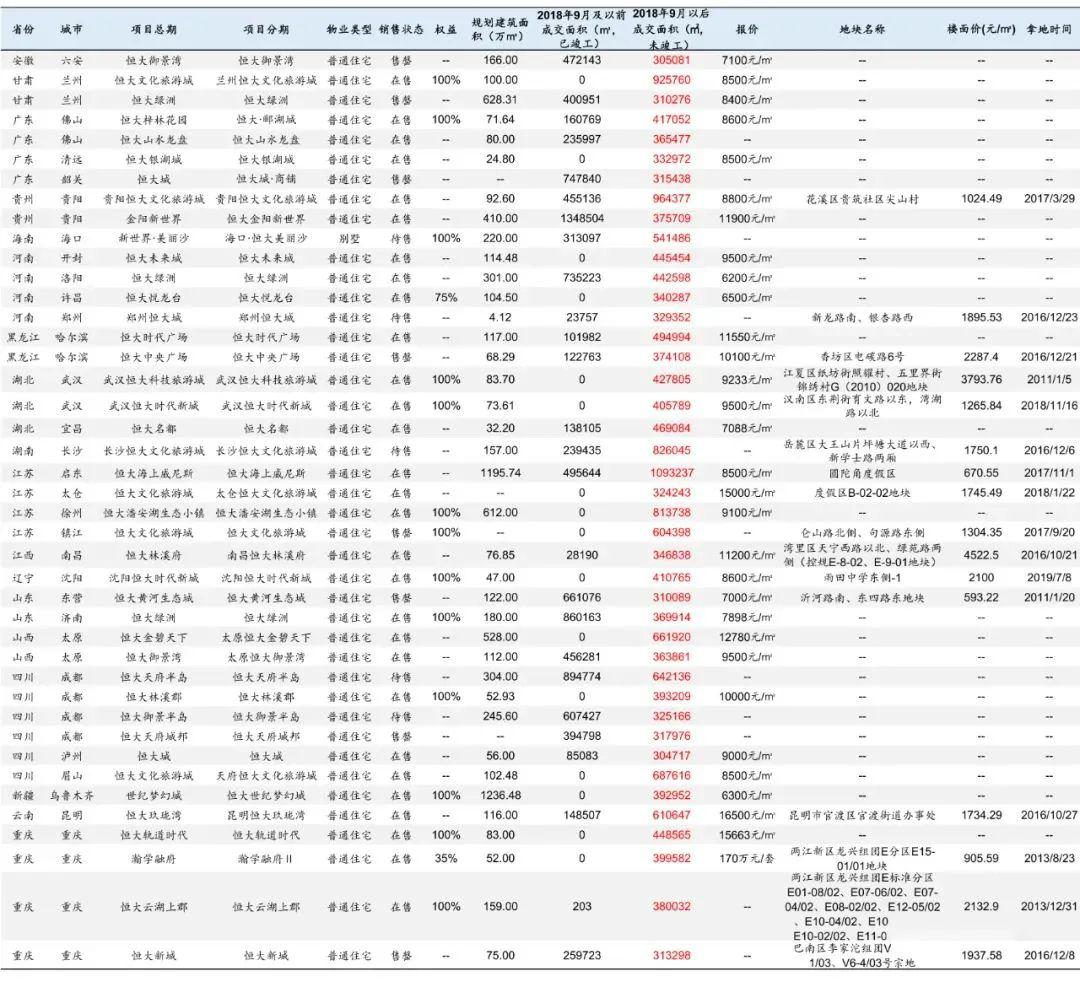Screen dimensions: 1080x982
Task: Select the 六安 city cell
Action: coord(72,60)
